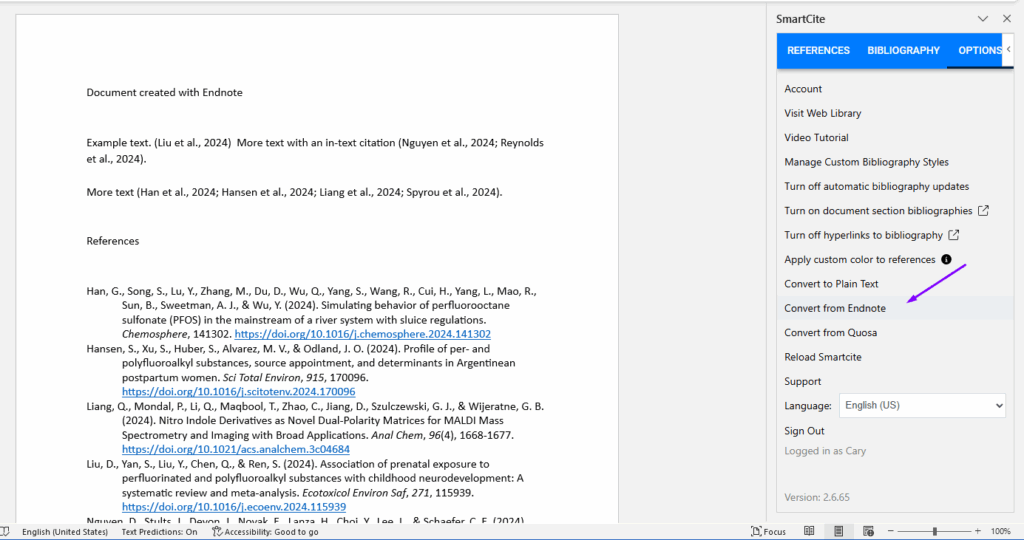Viewport: 1024px width, 540px height.
Task: Select the Print Layout view icon
Action: tap(838, 531)
